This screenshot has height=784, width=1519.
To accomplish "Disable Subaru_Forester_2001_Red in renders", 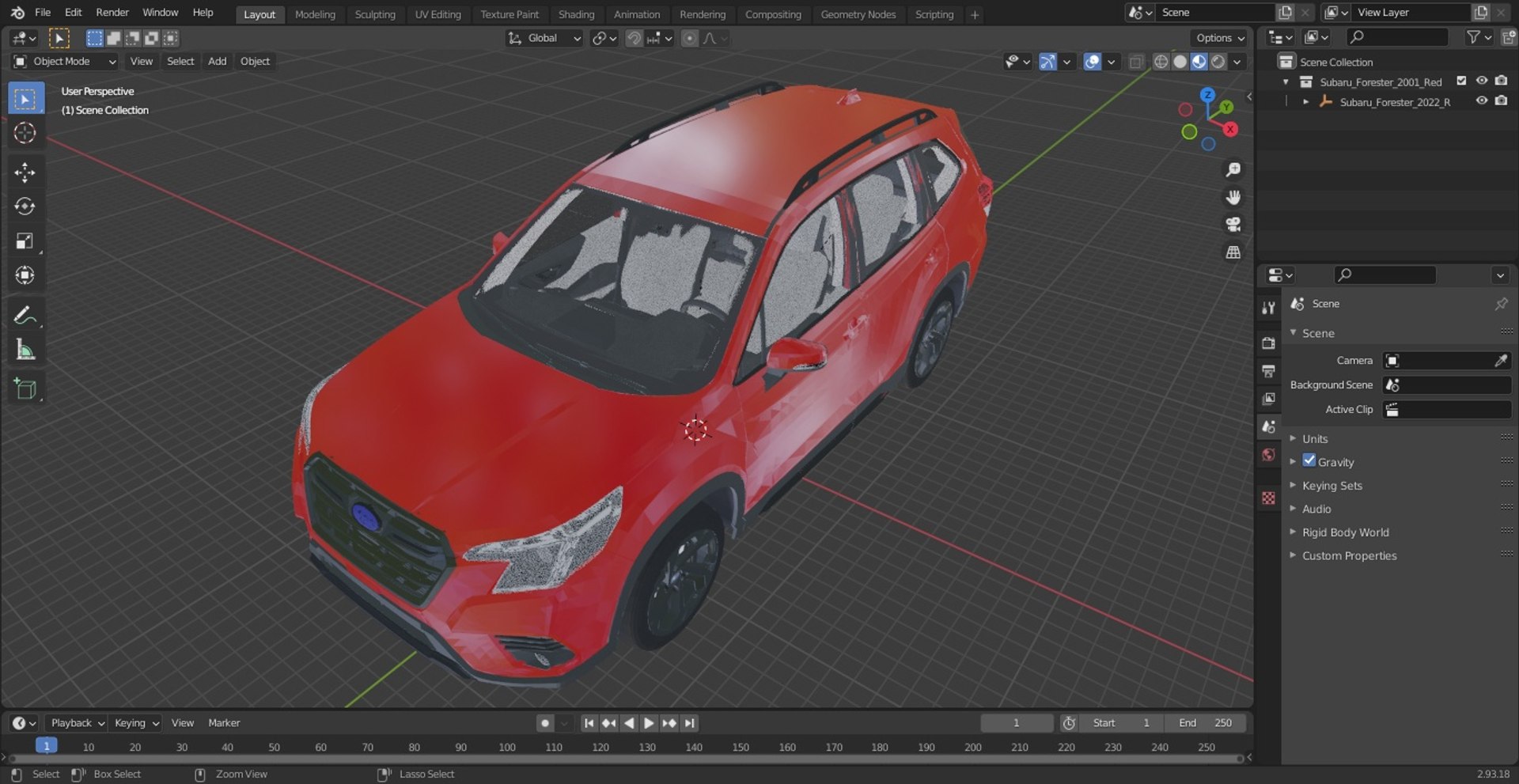I will 1501,81.
